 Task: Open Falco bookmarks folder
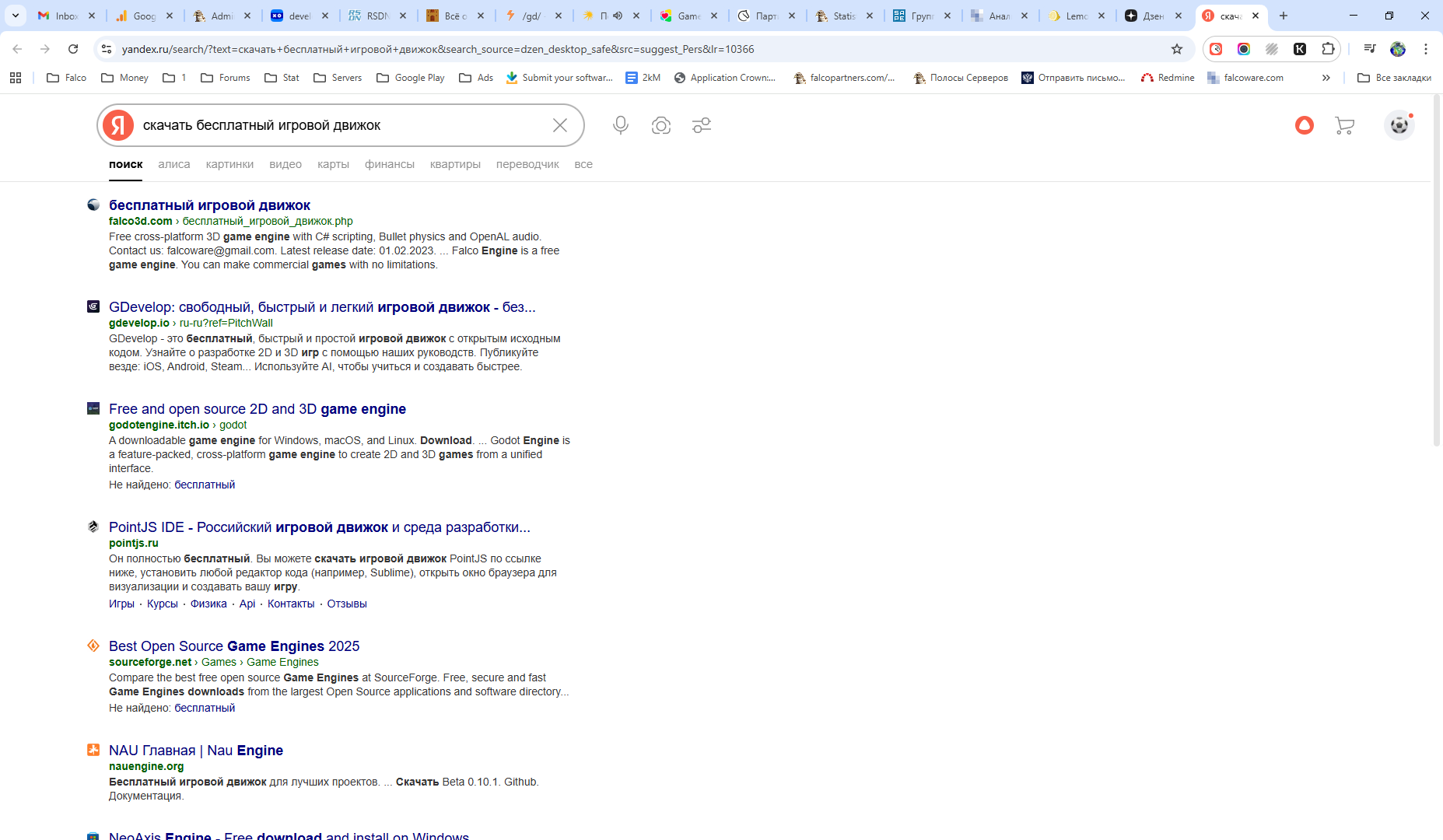point(67,78)
